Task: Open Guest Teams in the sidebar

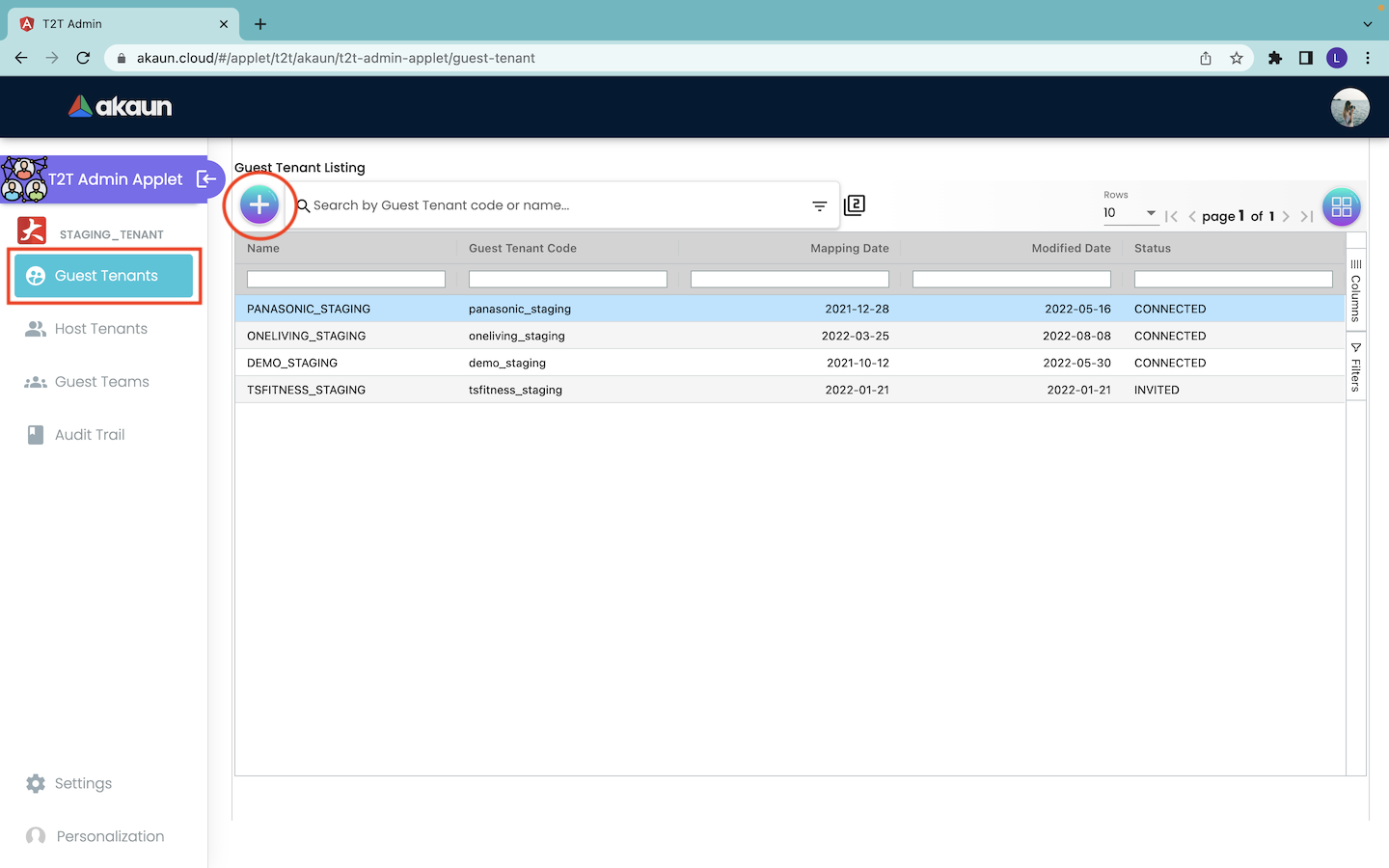Action: (101, 382)
